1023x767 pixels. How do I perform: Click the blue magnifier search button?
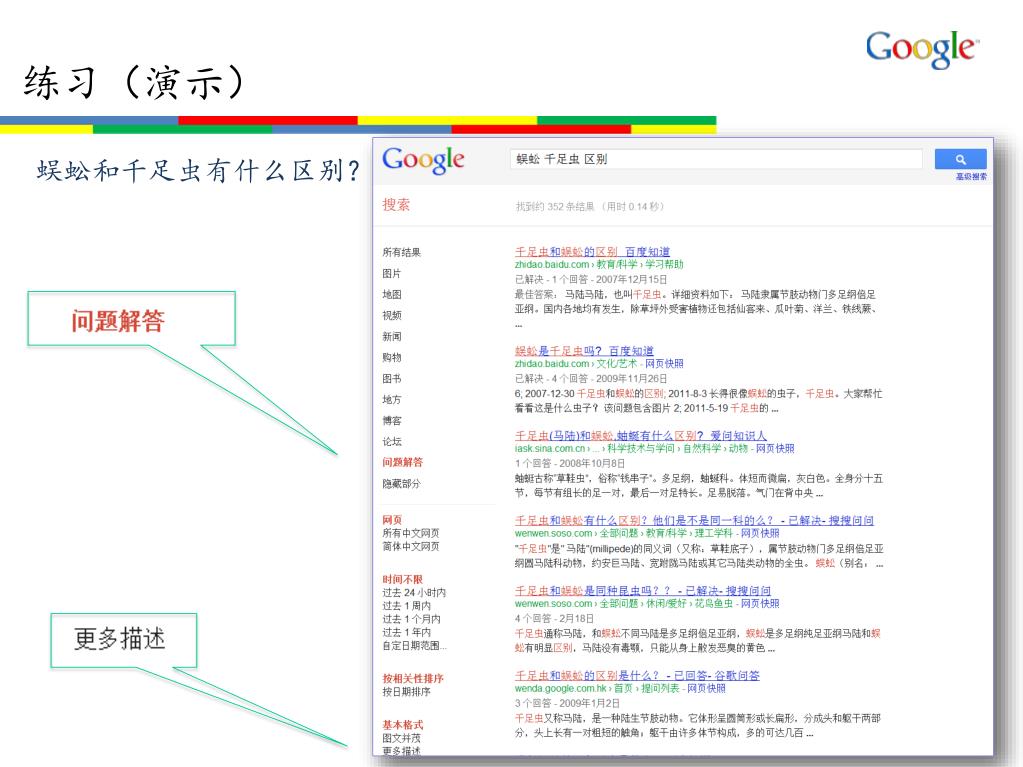pos(960,159)
